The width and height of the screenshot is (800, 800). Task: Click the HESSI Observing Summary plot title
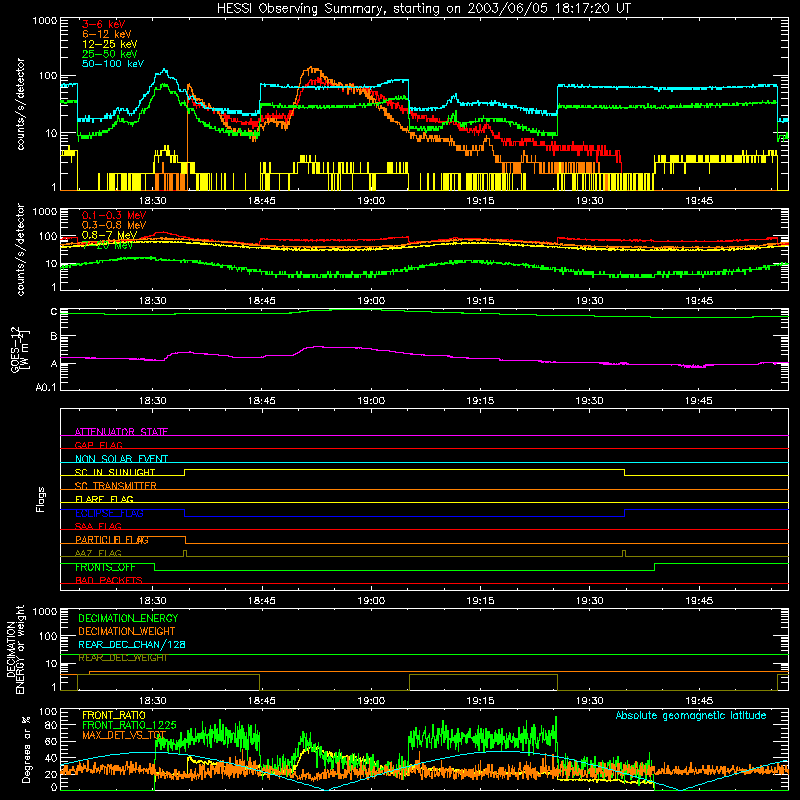[423, 9]
